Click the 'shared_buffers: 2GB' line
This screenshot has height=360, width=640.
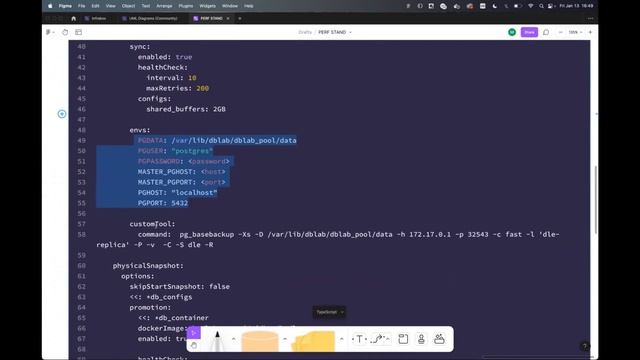186,109
